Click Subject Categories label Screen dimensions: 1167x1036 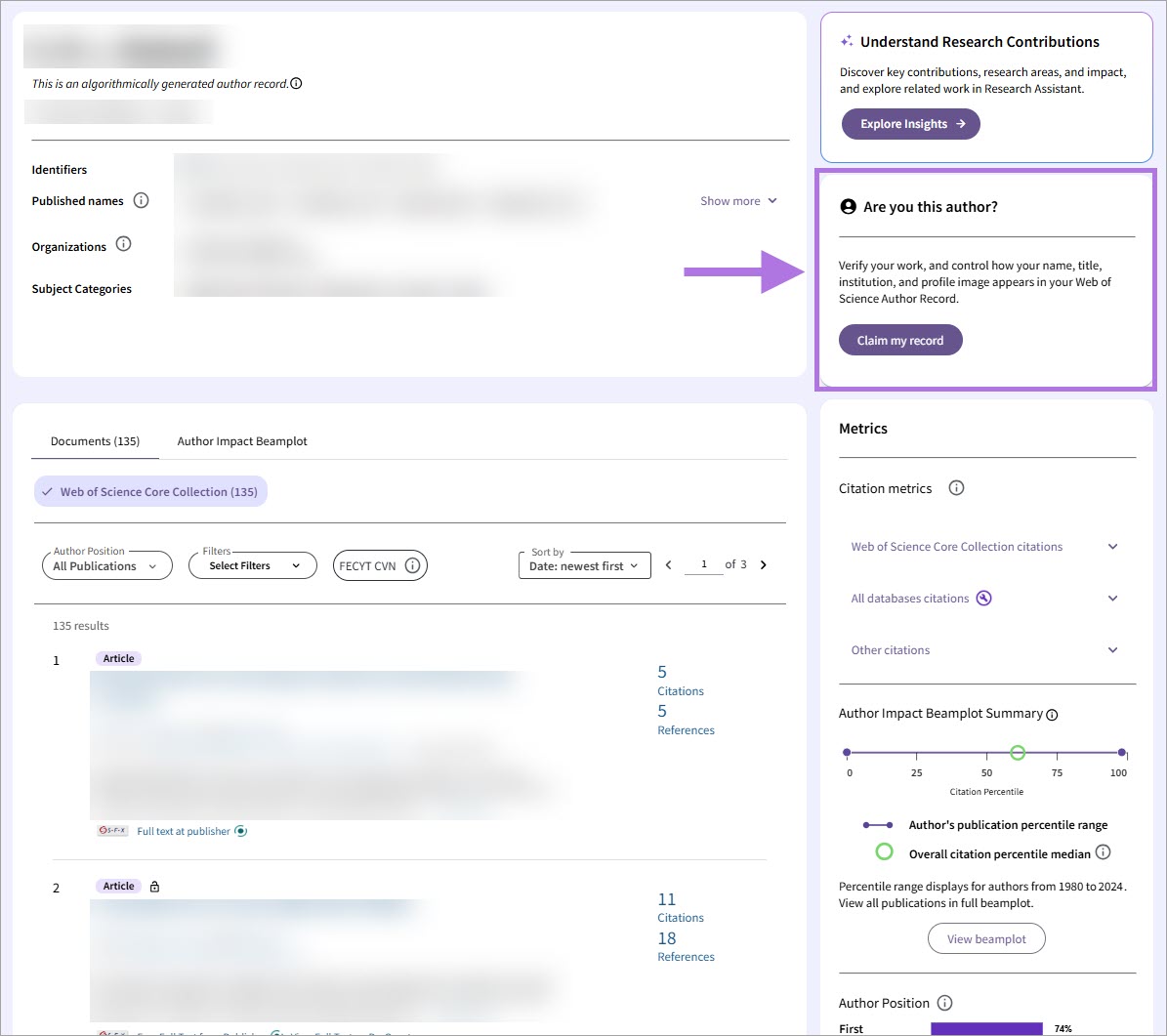(81, 289)
